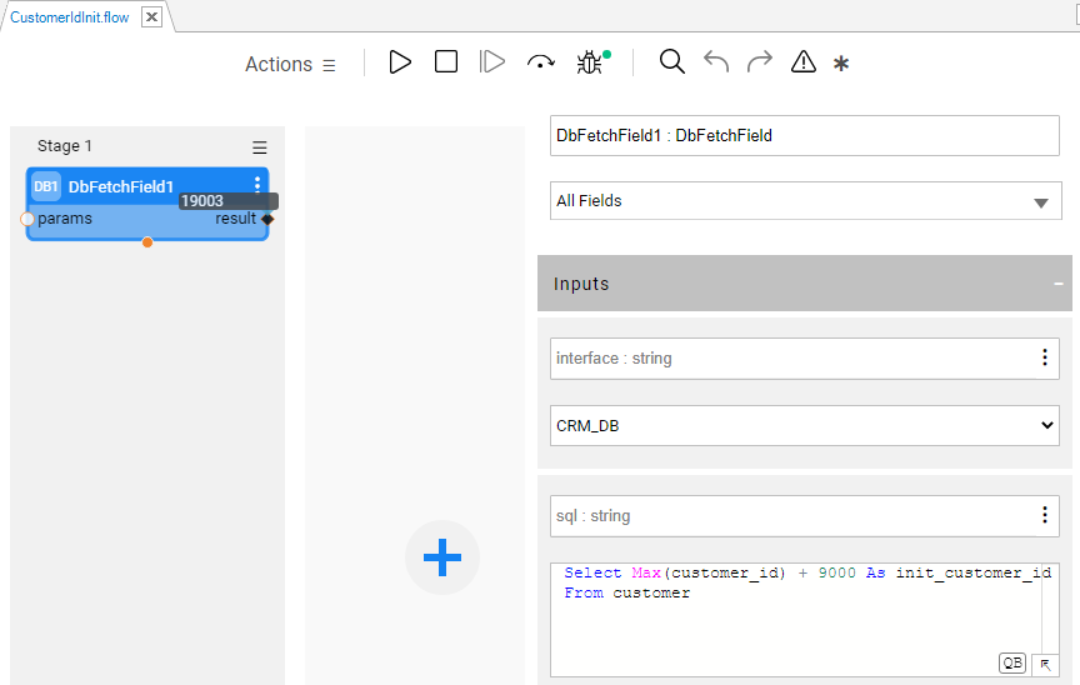Click the asterisk icon in toolbar

[841, 64]
